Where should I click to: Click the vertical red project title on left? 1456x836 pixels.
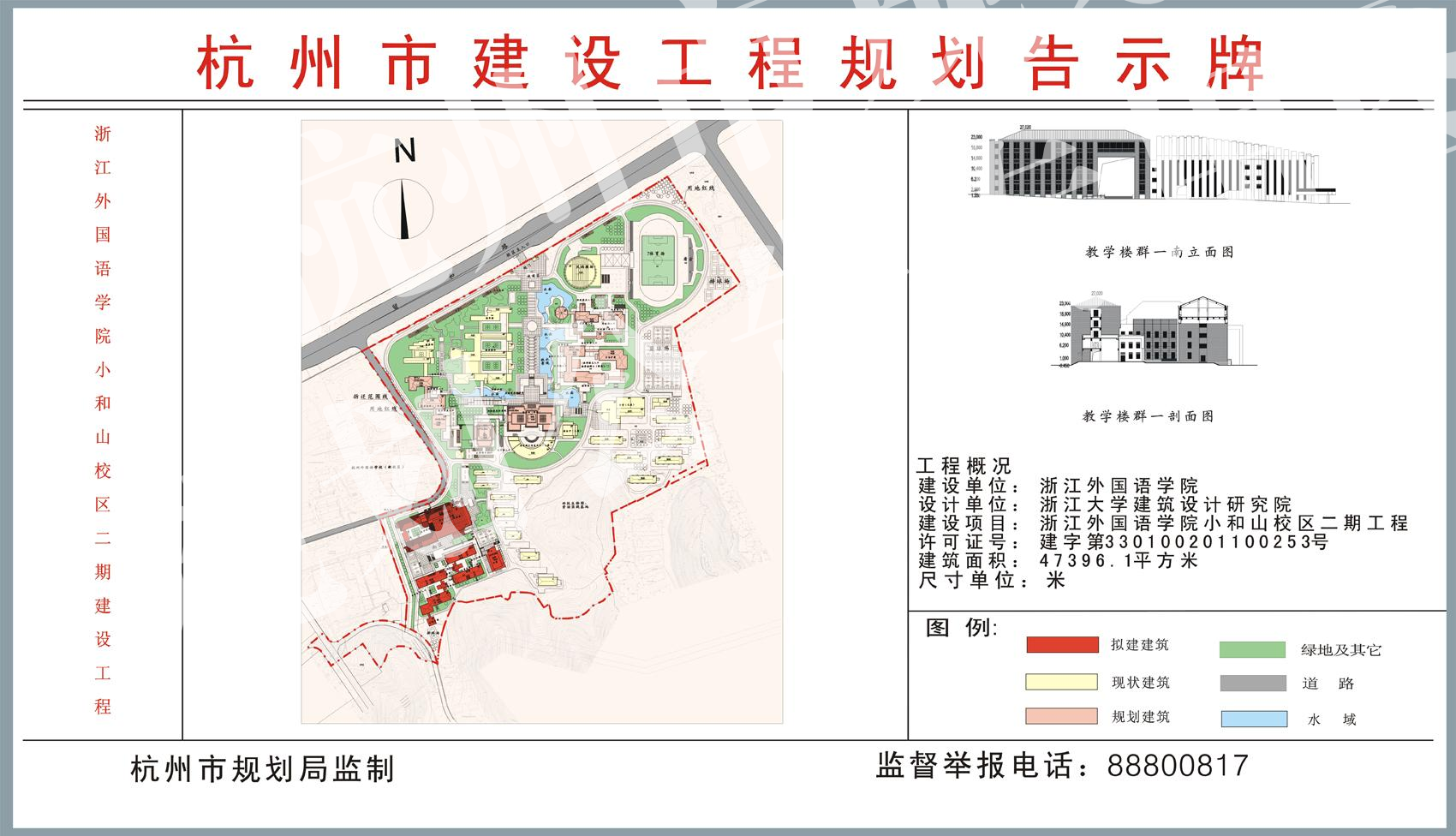[x=103, y=420]
